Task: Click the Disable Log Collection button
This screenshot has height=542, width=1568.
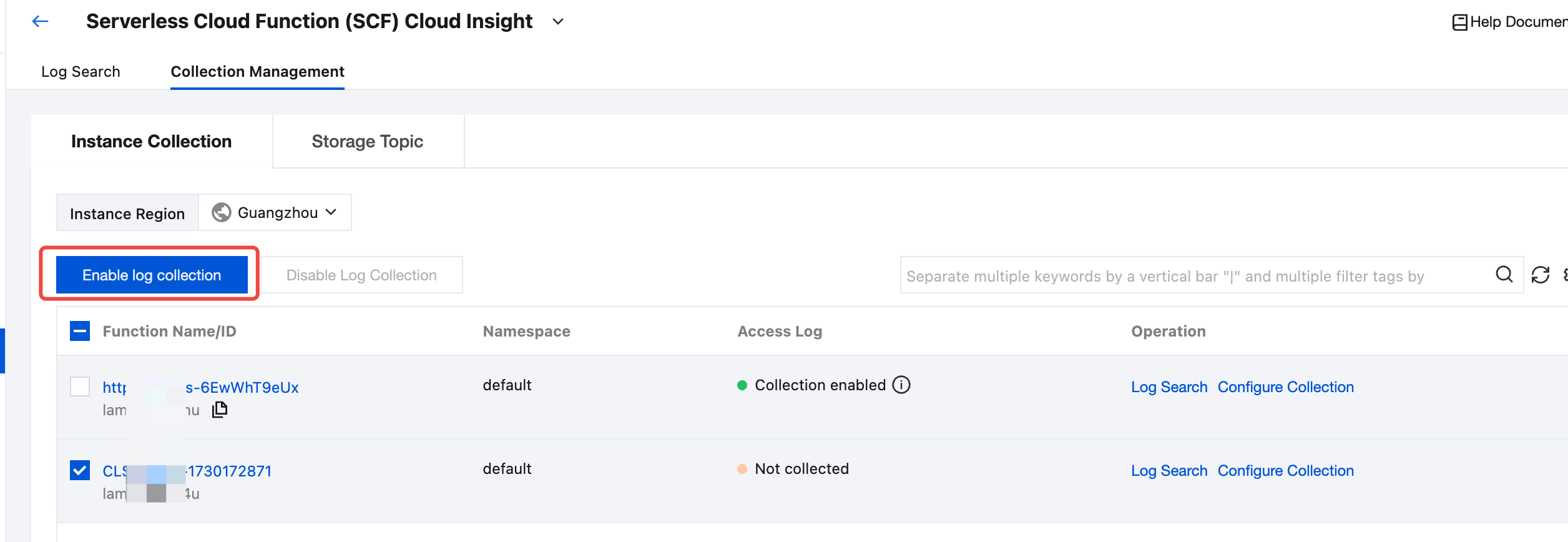Action: pyautogui.click(x=361, y=275)
